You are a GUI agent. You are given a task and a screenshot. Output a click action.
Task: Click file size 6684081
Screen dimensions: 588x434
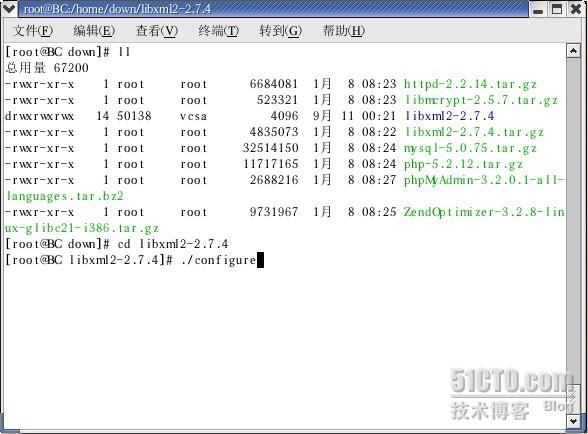pyautogui.click(x=274, y=84)
